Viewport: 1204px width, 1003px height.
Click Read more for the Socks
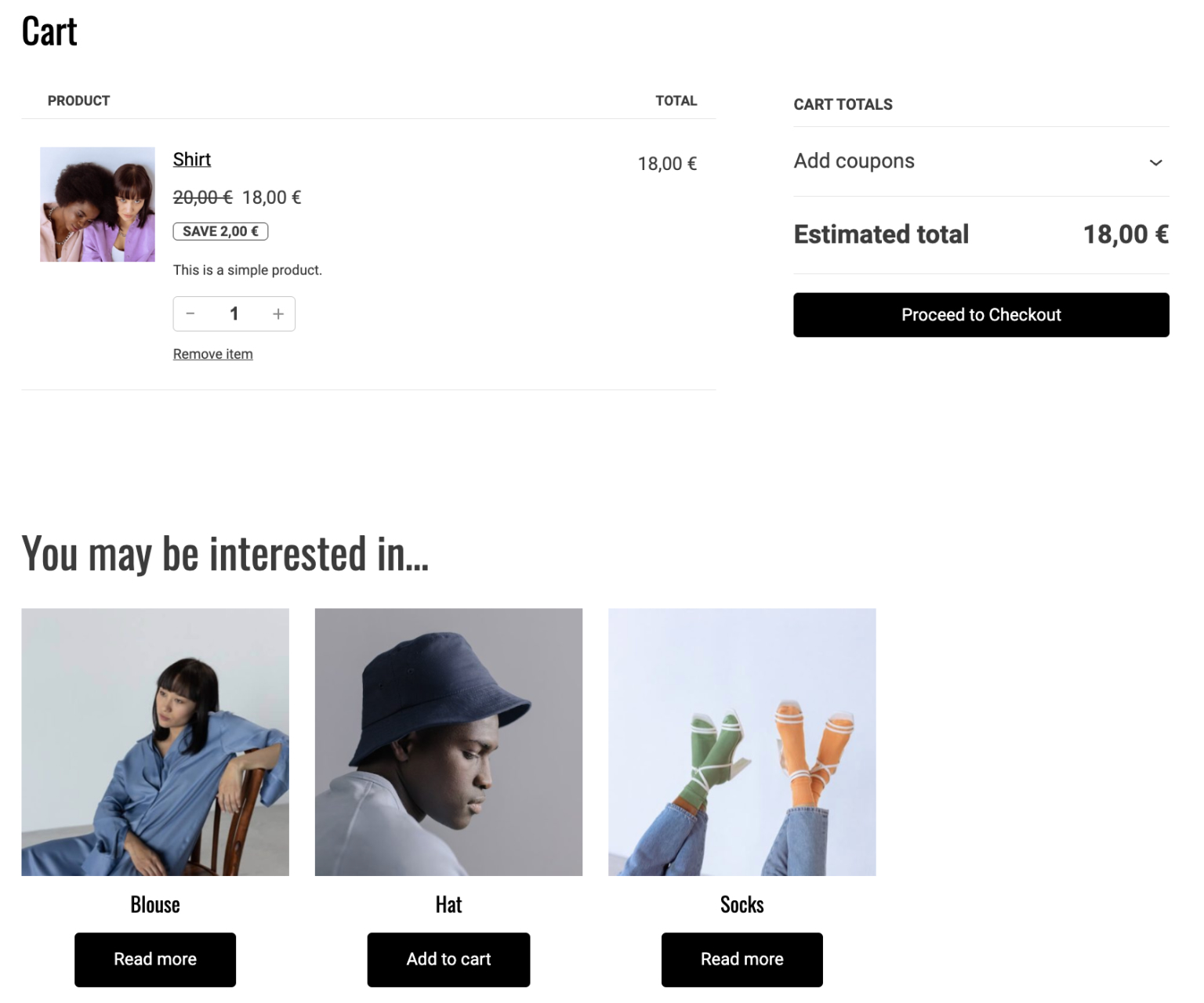click(742, 959)
